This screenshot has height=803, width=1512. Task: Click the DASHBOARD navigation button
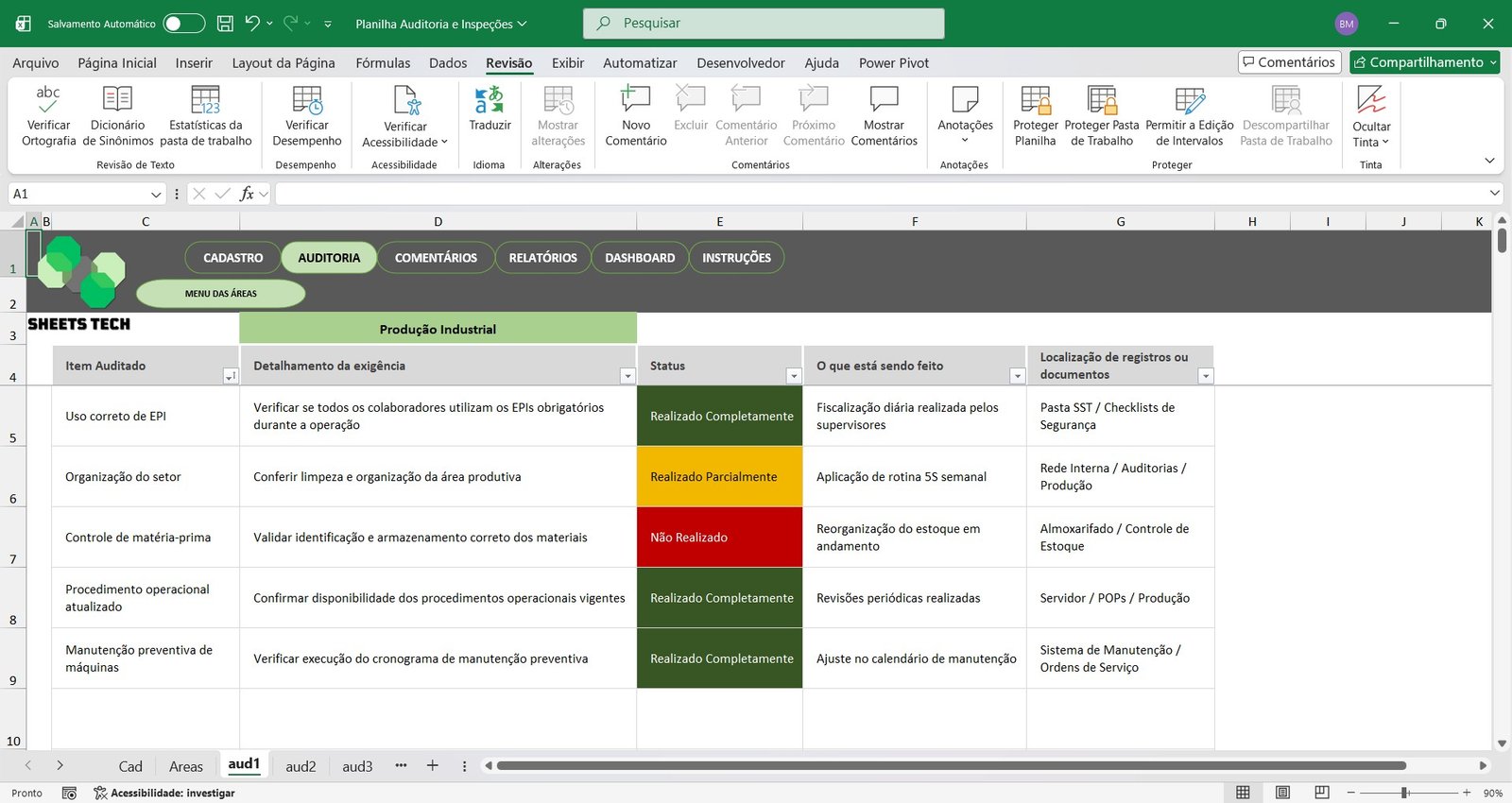[640, 258]
